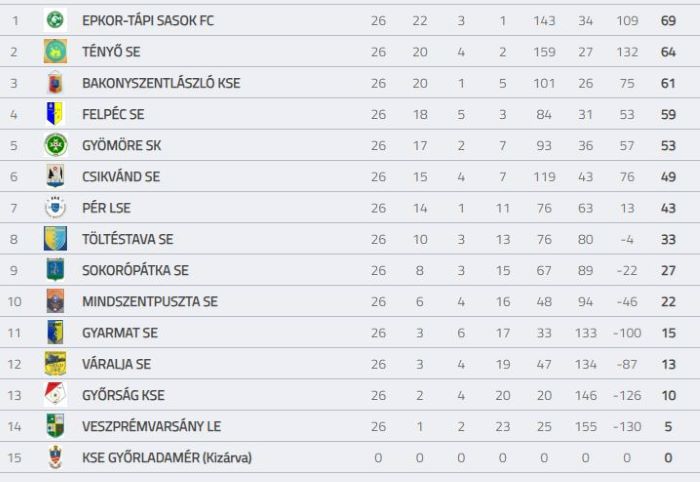The image size is (700, 482).
Task: Open the BAKONYSZENTLÁSZLÓ KSE crest icon
Action: pos(55,83)
